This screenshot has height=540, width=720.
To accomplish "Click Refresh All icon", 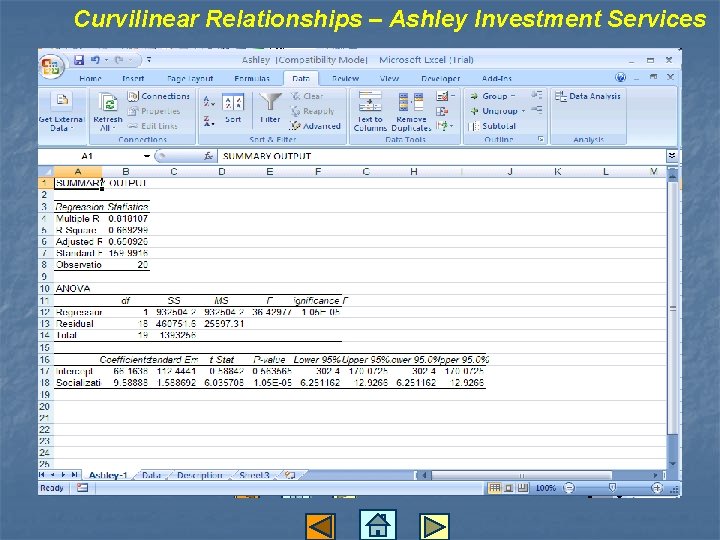I will (x=108, y=101).
